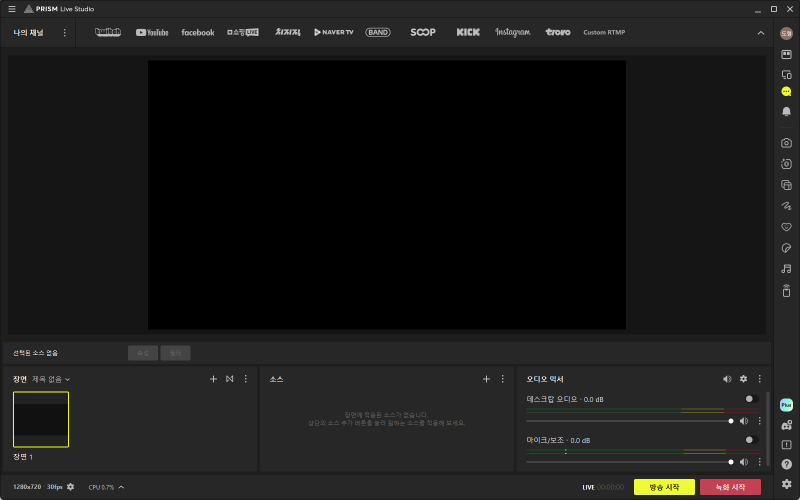Open the exclamation notice icon
The image size is (800, 500).
[786, 445]
